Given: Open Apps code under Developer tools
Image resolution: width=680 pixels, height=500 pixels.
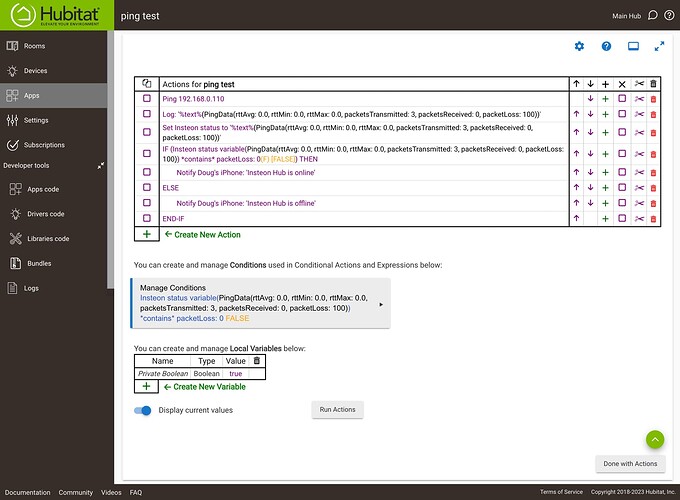Looking at the screenshot, I should pyautogui.click(x=53, y=189).
